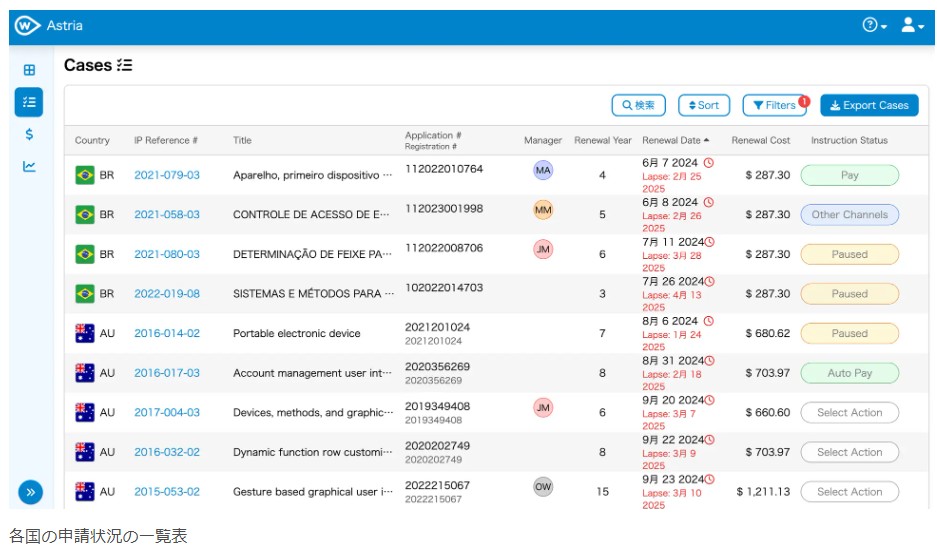The image size is (937, 552).
Task: Click the OW manager avatar
Action: click(543, 488)
